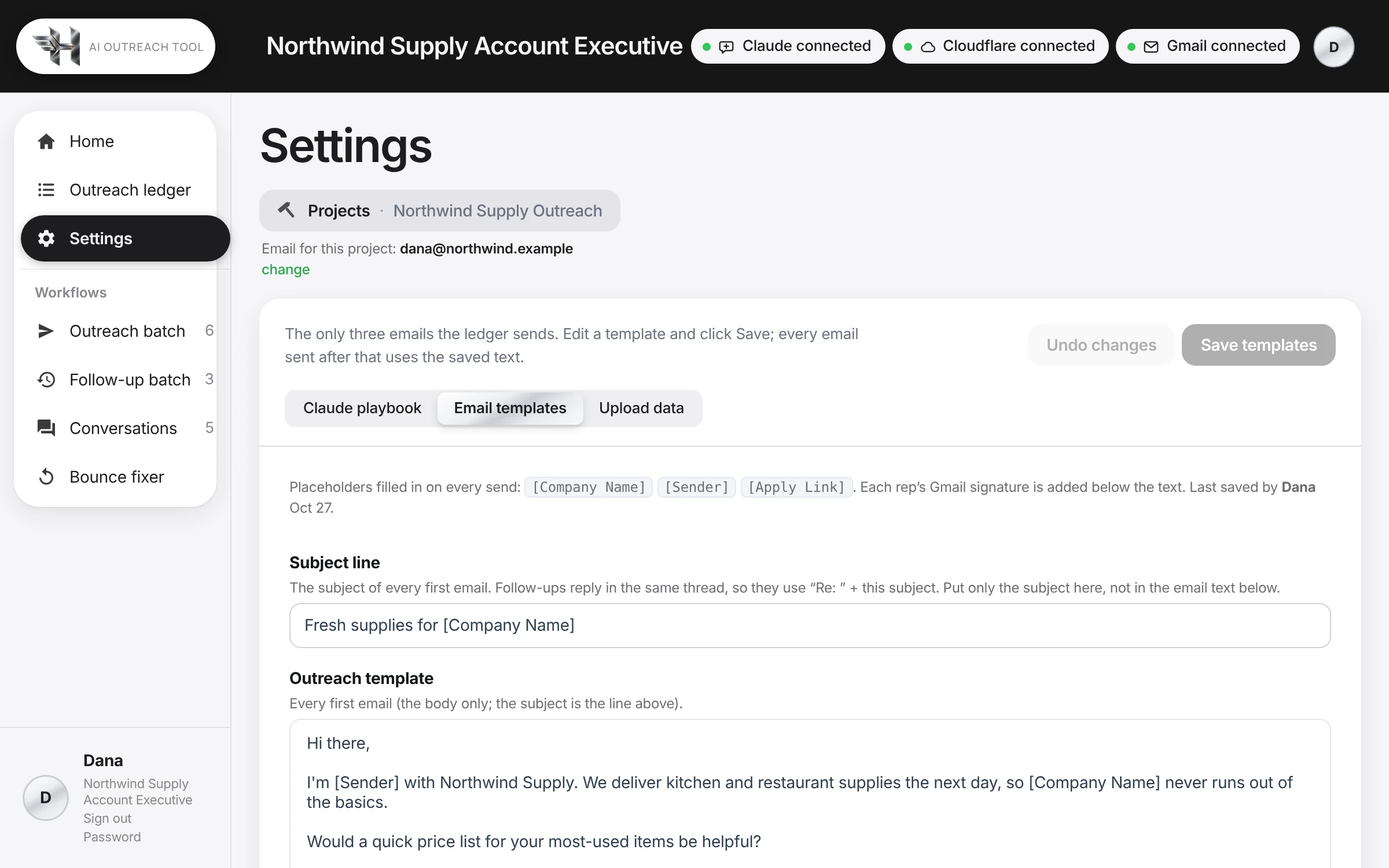Click the Conversations chat bubbles icon
The image size is (1389, 868).
coord(46,428)
